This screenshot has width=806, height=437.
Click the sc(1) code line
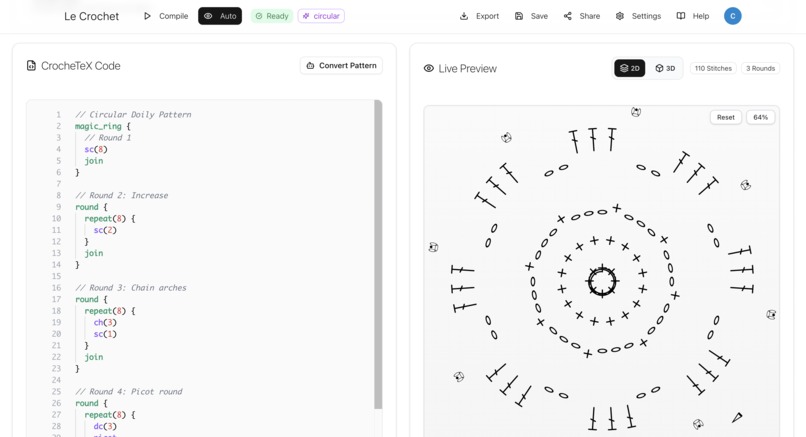pos(105,334)
